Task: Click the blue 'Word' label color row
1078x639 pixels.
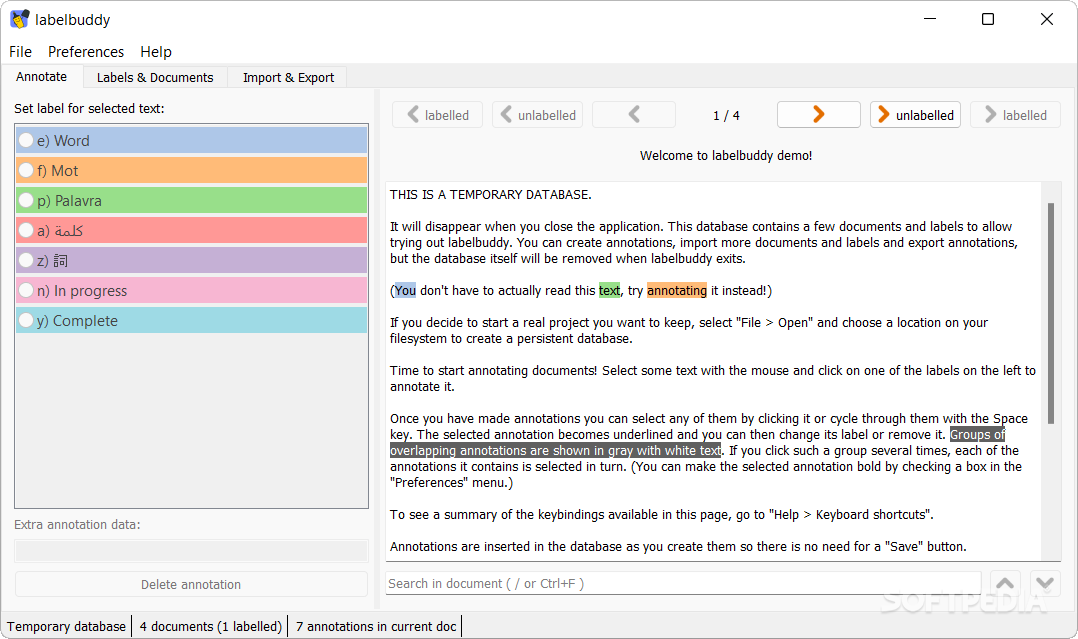Action: point(192,140)
